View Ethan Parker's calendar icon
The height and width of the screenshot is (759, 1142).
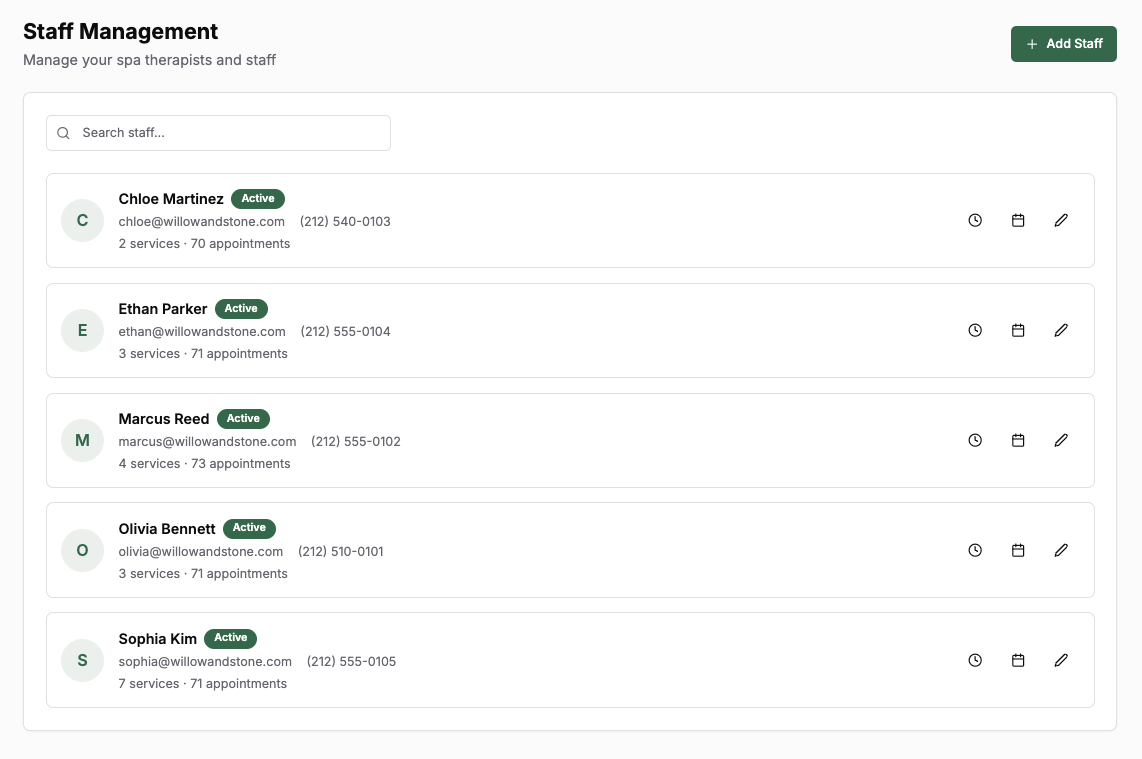[1018, 330]
